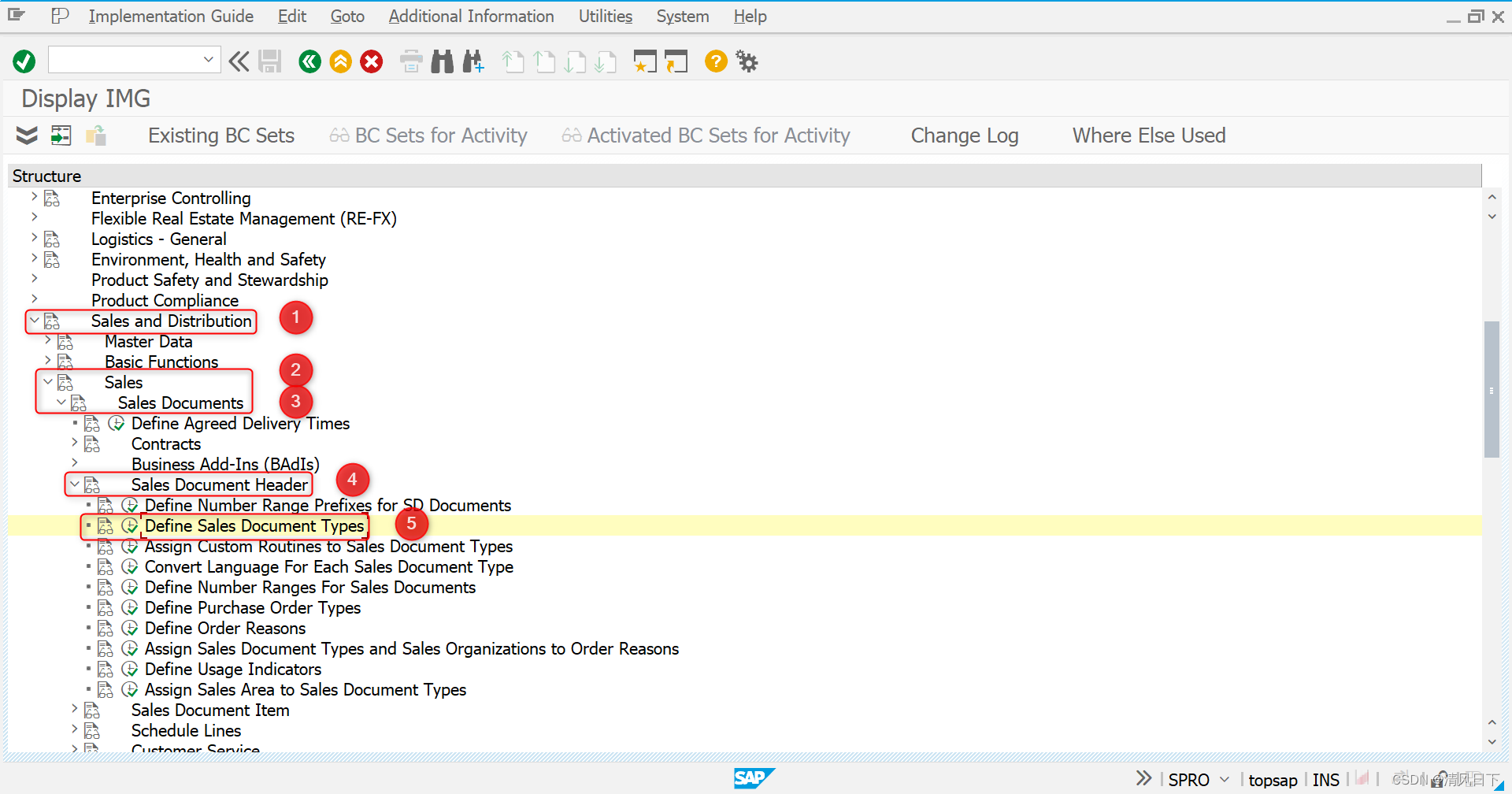Image resolution: width=1512 pixels, height=794 pixels.
Task: Click the green Enter checkmark icon
Action: click(24, 61)
